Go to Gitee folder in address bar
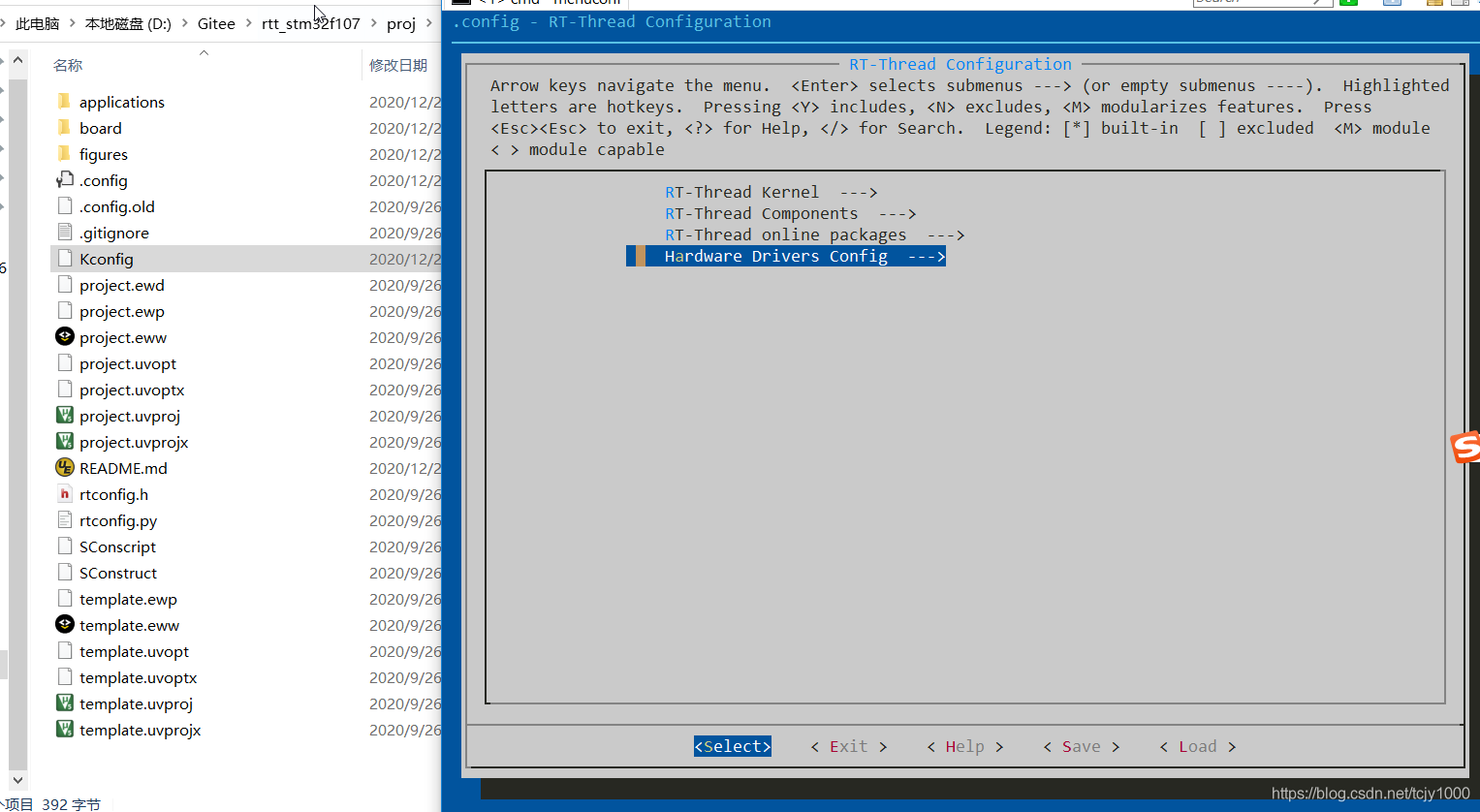The height and width of the screenshot is (812, 1480). click(x=216, y=23)
